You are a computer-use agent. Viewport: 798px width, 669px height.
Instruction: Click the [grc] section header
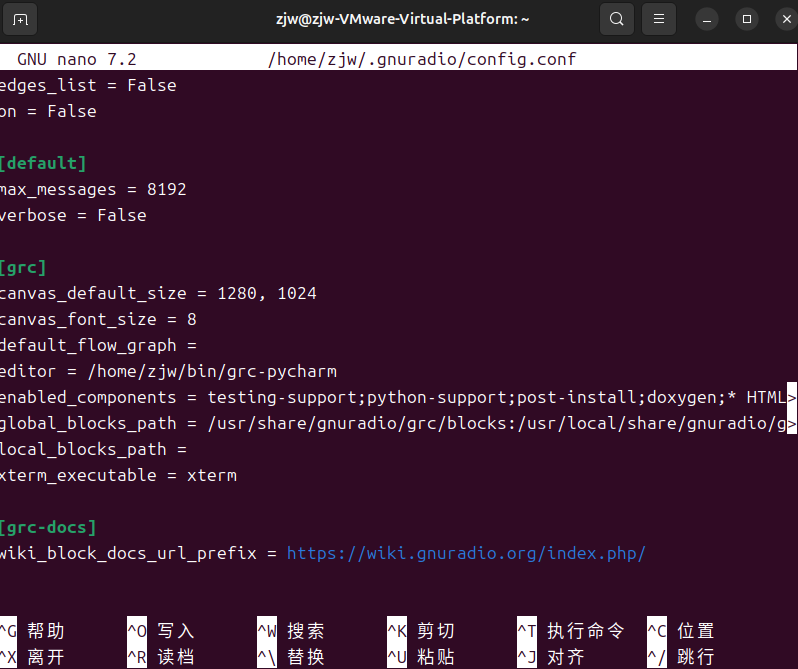pos(23,268)
